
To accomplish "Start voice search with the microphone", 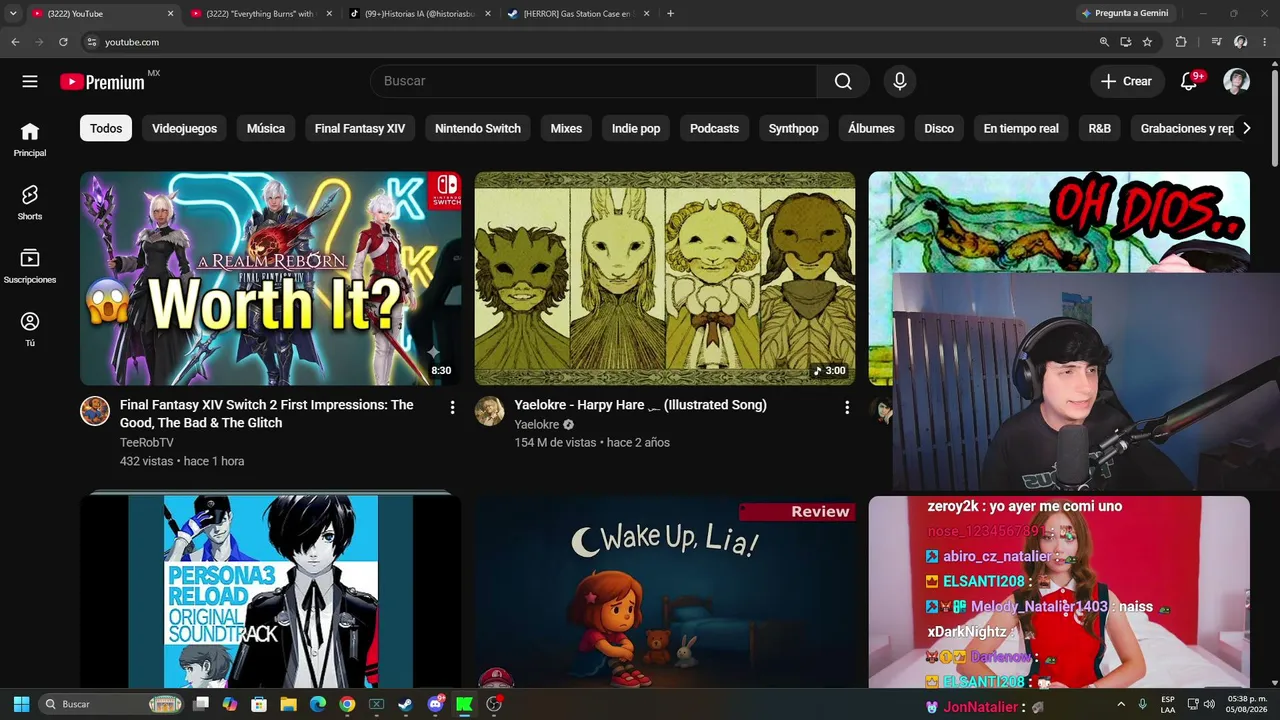I will 900,81.
